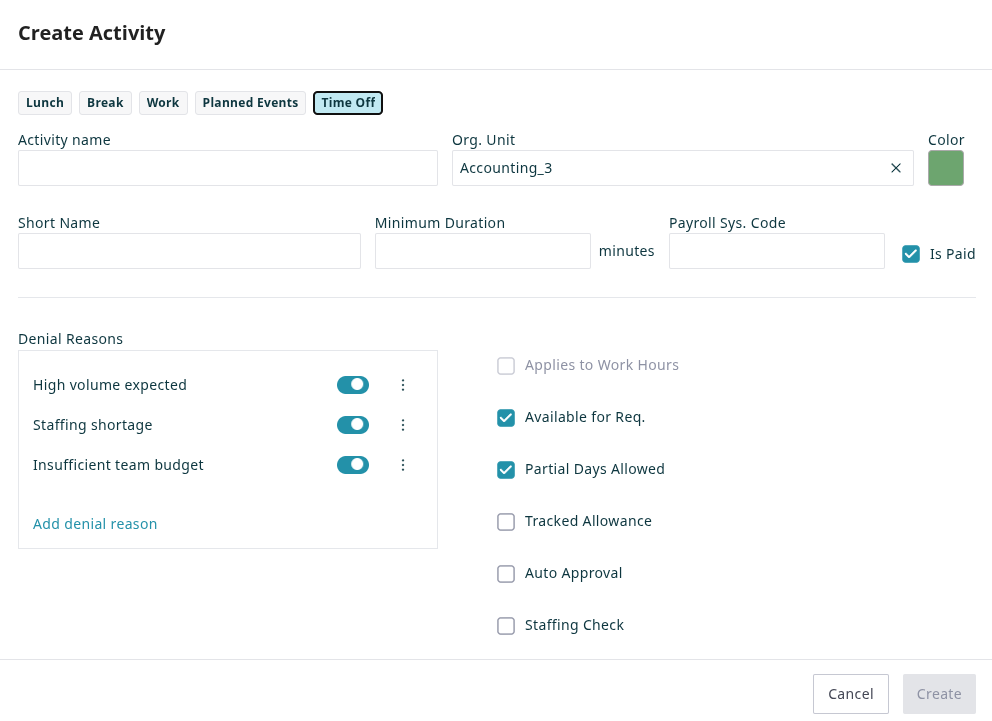Open the Org. Unit dropdown field
Viewport: 992px width, 721px height.
pos(665,168)
